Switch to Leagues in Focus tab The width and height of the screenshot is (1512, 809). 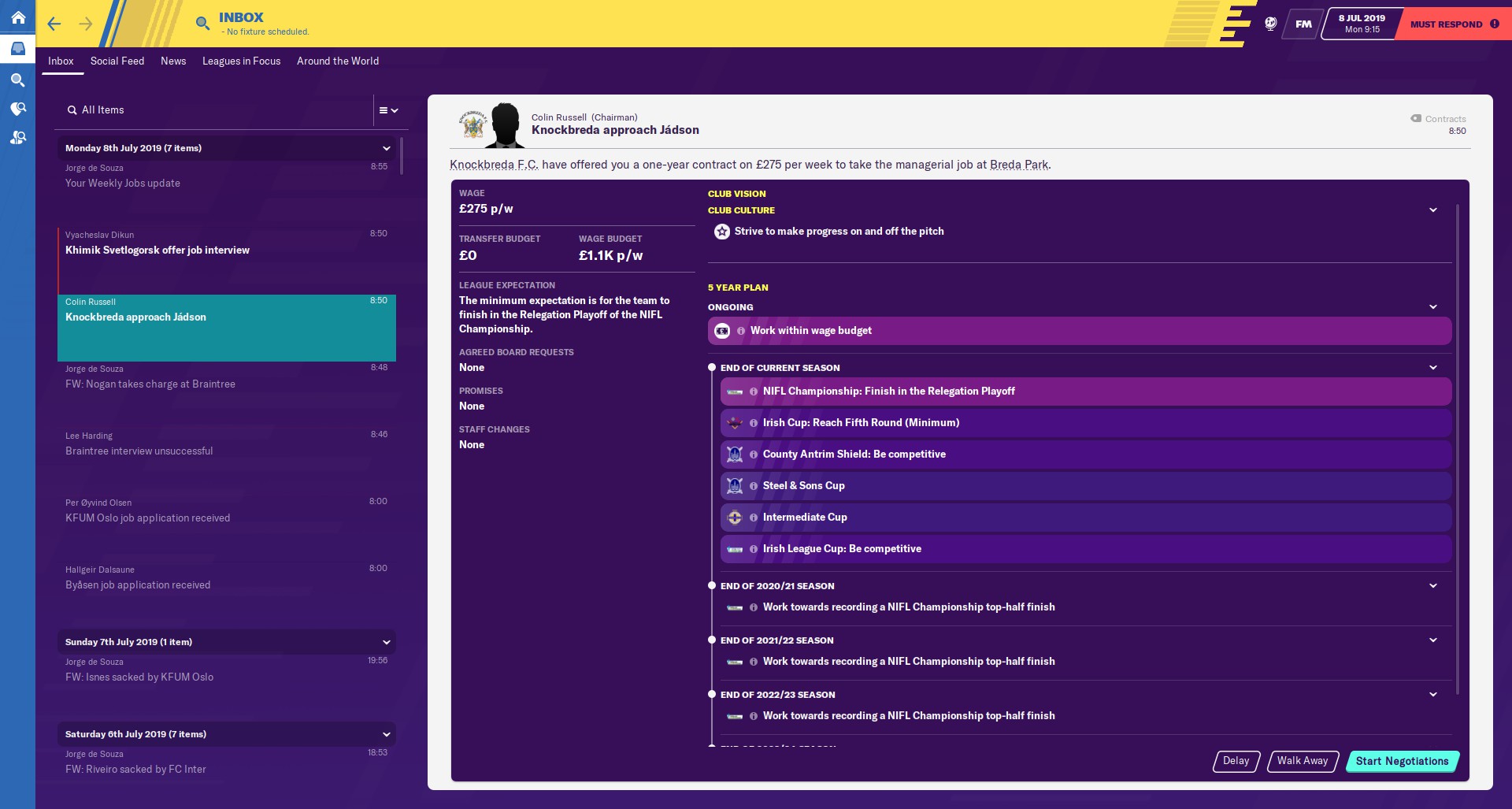tap(241, 61)
